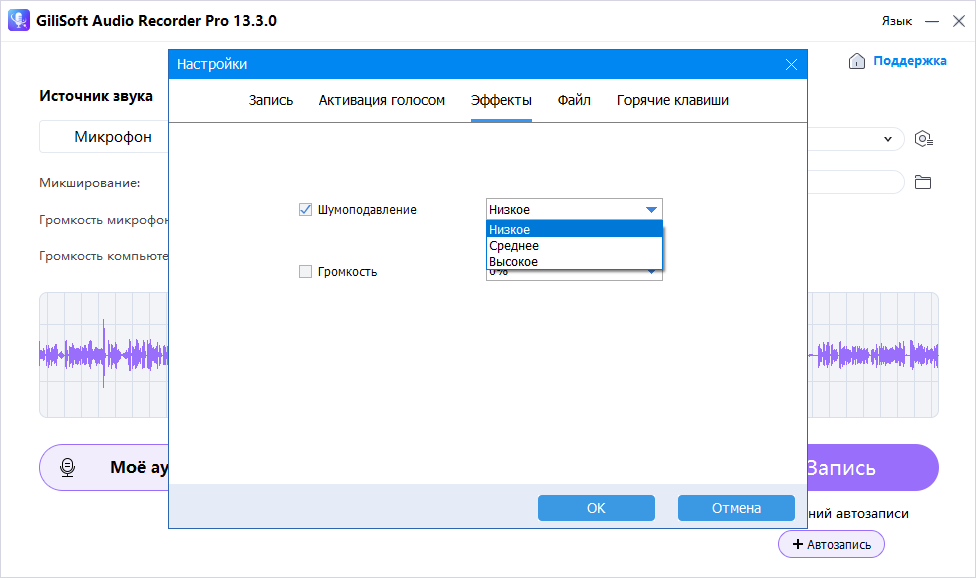Expand the sound source dropdown chevron in main window
Image resolution: width=976 pixels, height=578 pixels.
coord(888,139)
